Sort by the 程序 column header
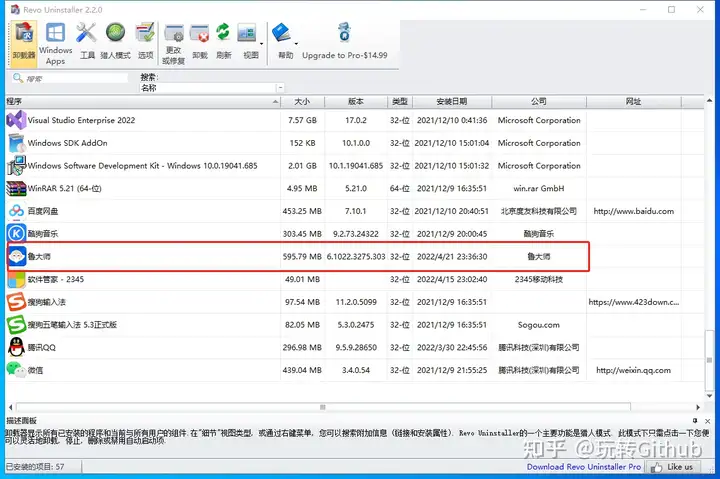This screenshot has height=479, width=720. [x=143, y=101]
